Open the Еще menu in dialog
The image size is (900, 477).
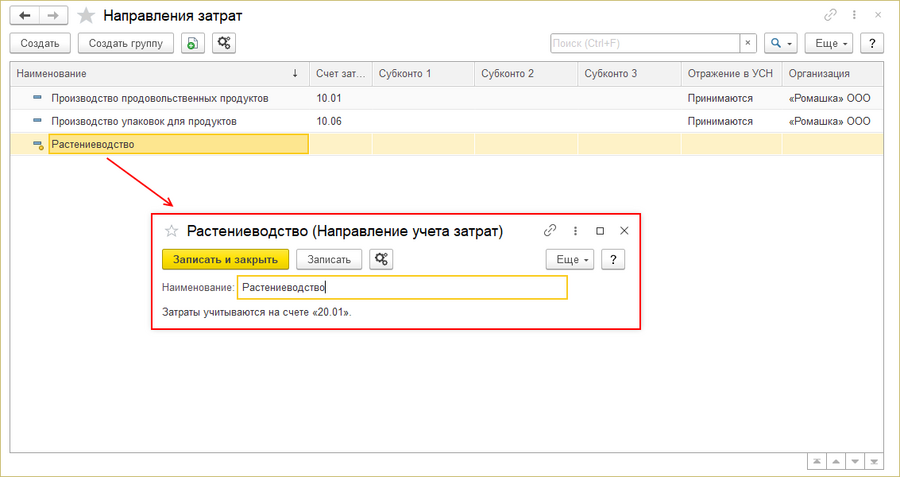pyautogui.click(x=569, y=259)
